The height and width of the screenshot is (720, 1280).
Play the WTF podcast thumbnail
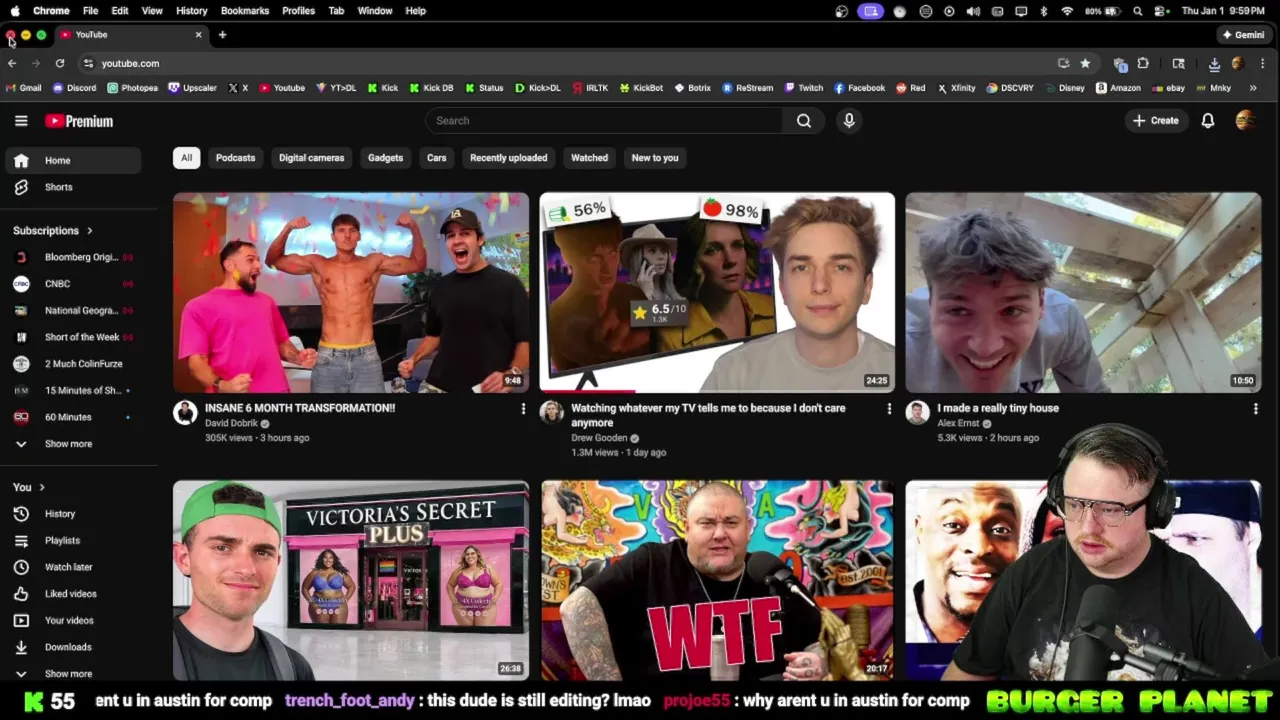717,580
